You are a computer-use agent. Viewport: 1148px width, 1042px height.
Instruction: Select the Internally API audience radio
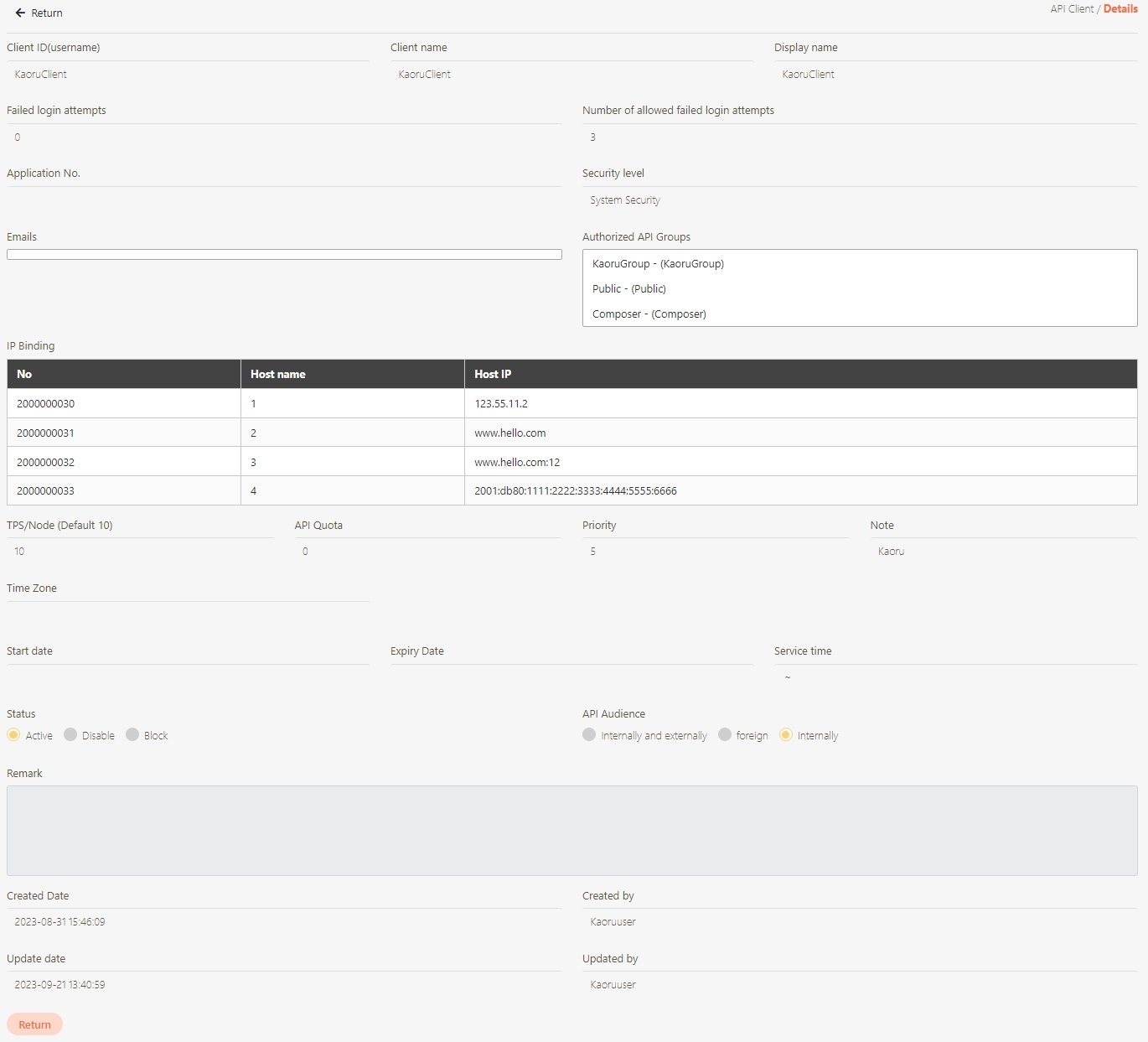click(x=786, y=735)
